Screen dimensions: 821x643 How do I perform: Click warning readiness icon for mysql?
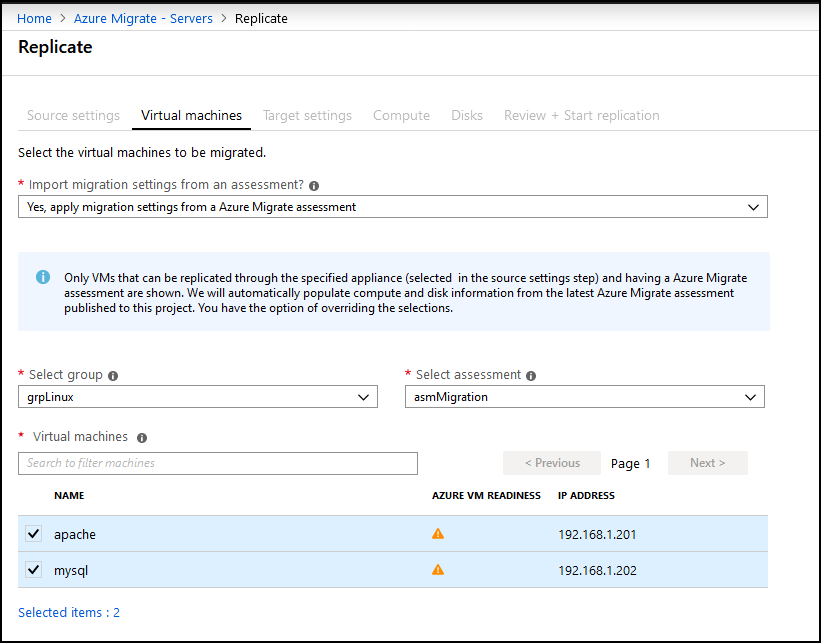438,570
